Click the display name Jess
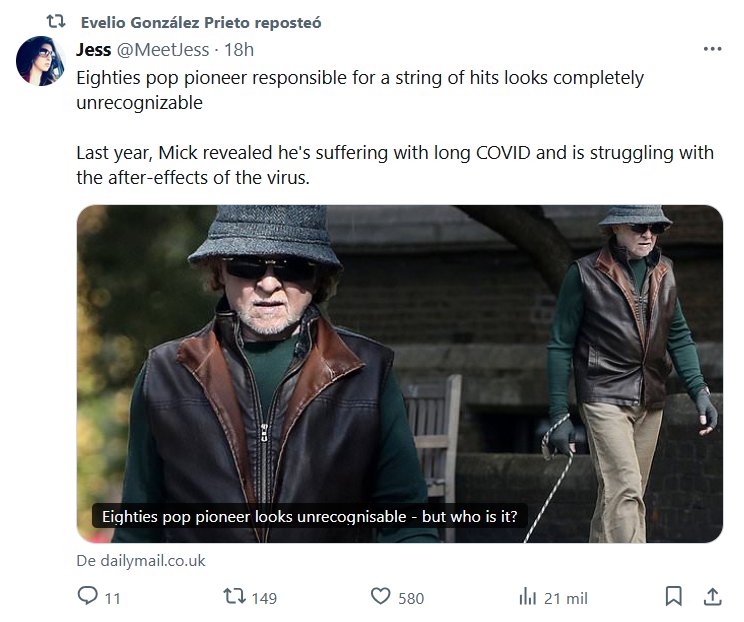Screen dimensions: 744x622 click(x=94, y=49)
